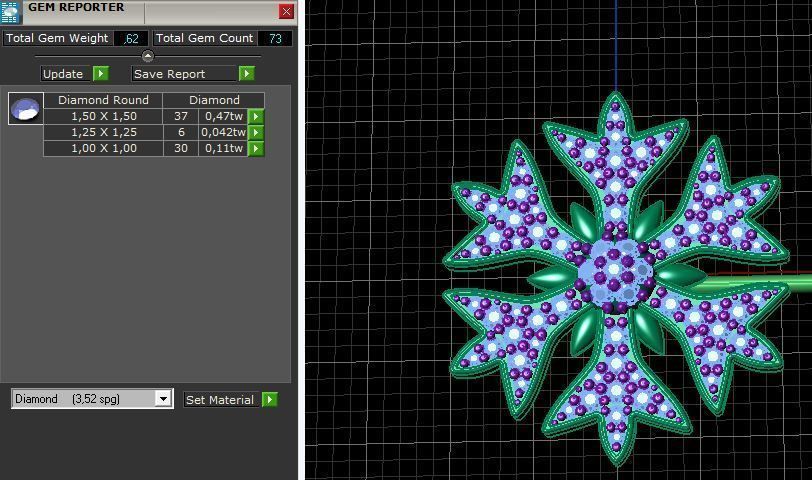Click the Gem Reporter panel icon

click(10, 12)
